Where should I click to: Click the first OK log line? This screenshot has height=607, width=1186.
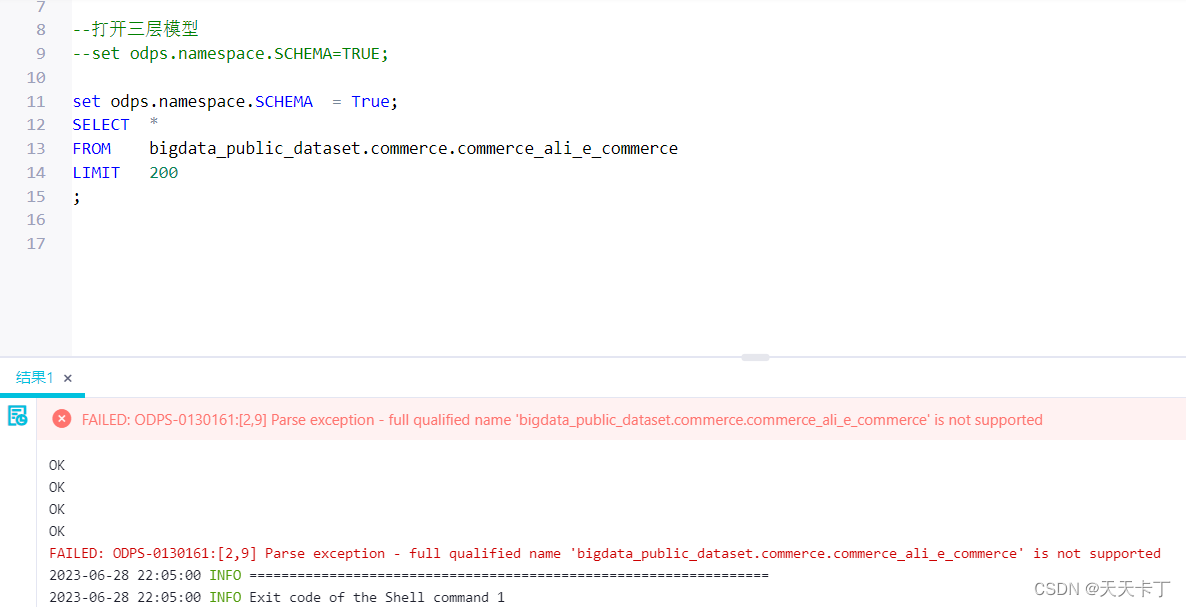[57, 466]
